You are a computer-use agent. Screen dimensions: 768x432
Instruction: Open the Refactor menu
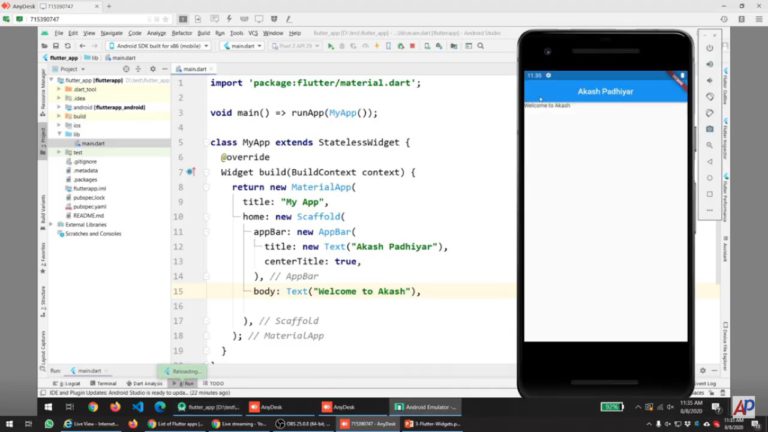[x=180, y=33]
